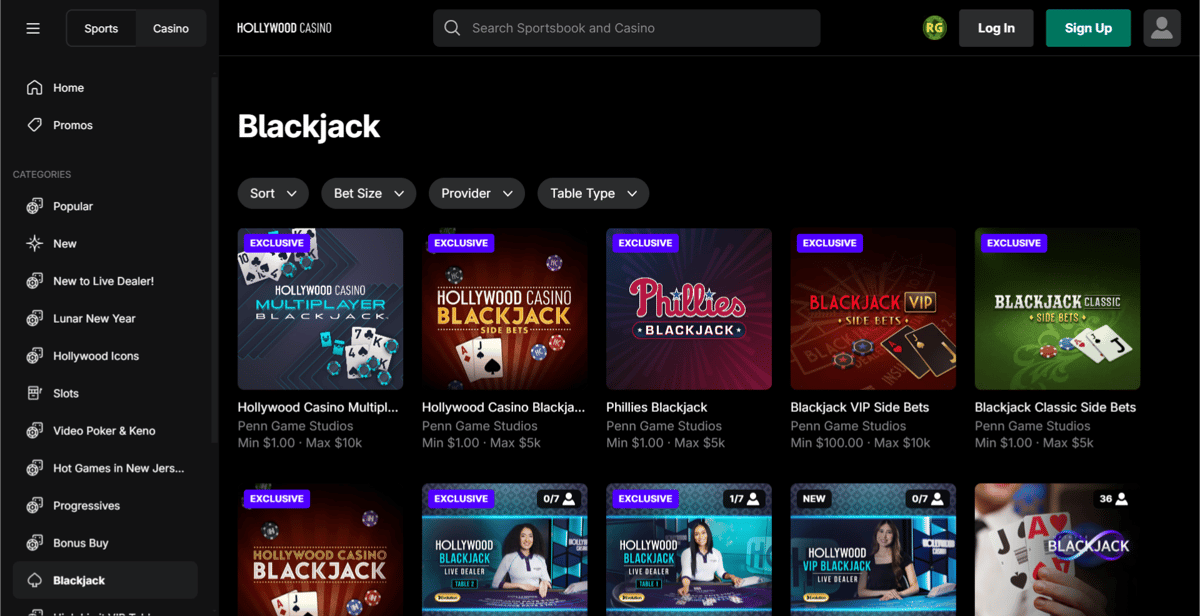Viewport: 1200px width, 616px height.
Task: Open the second-row Hollywood Casino Blackjack thumbnail
Action: click(x=320, y=550)
